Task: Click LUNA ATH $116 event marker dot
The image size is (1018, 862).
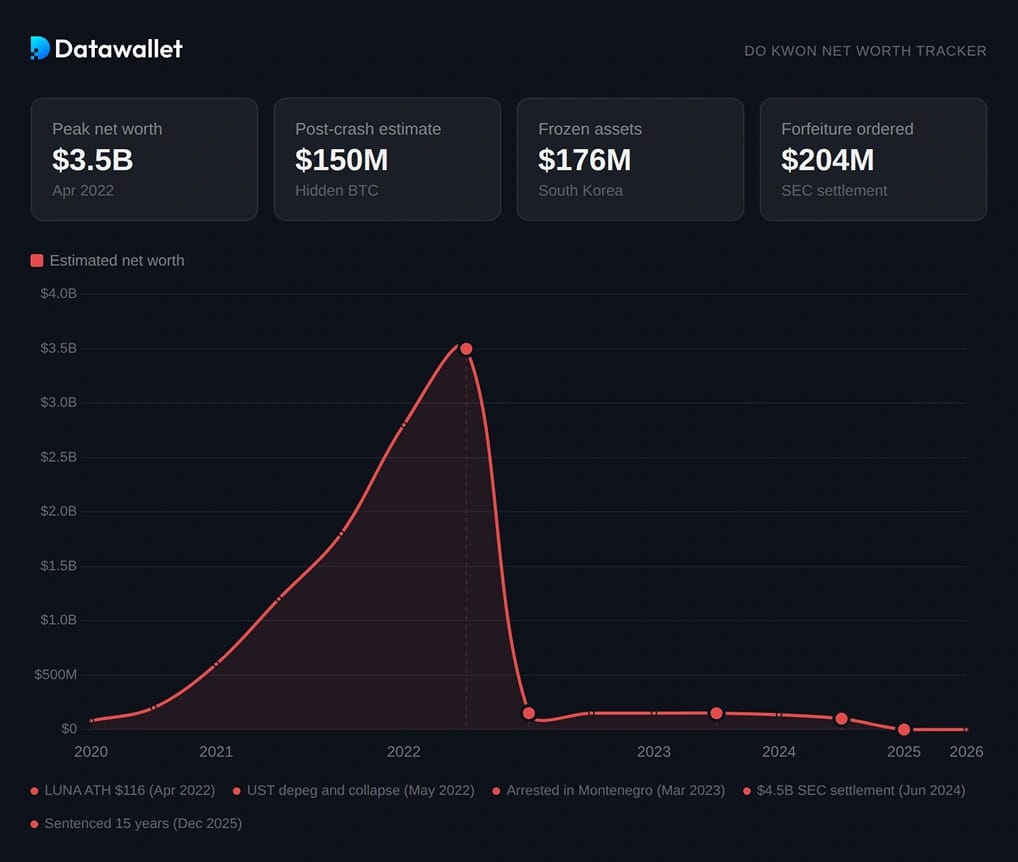Action: pos(34,791)
